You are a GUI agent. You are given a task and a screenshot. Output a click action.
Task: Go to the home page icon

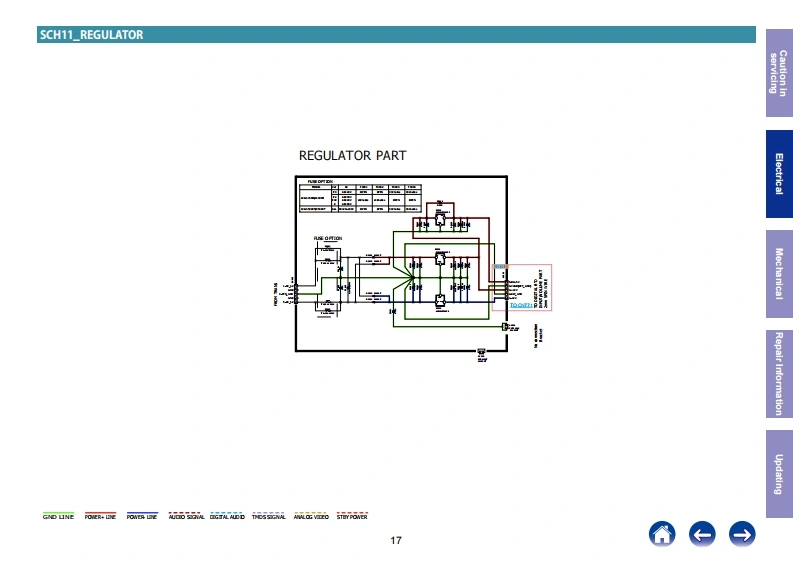pos(662,534)
